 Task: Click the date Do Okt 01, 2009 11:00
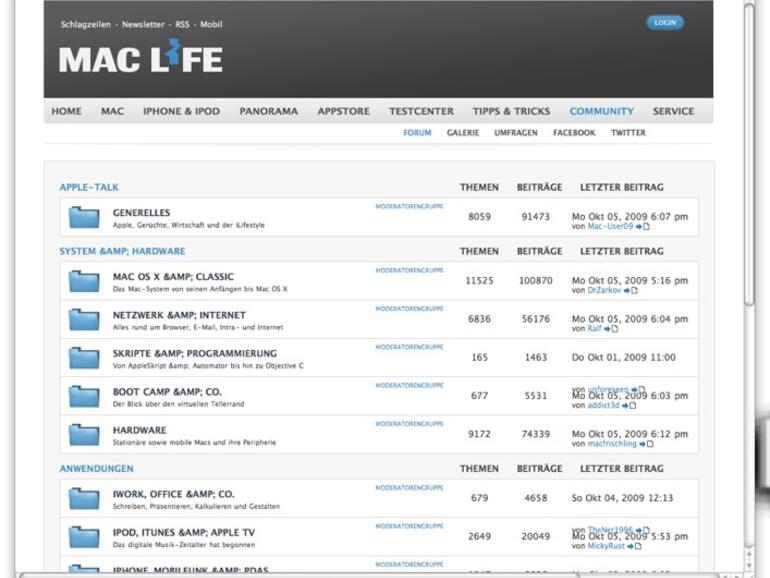pyautogui.click(x=624, y=357)
